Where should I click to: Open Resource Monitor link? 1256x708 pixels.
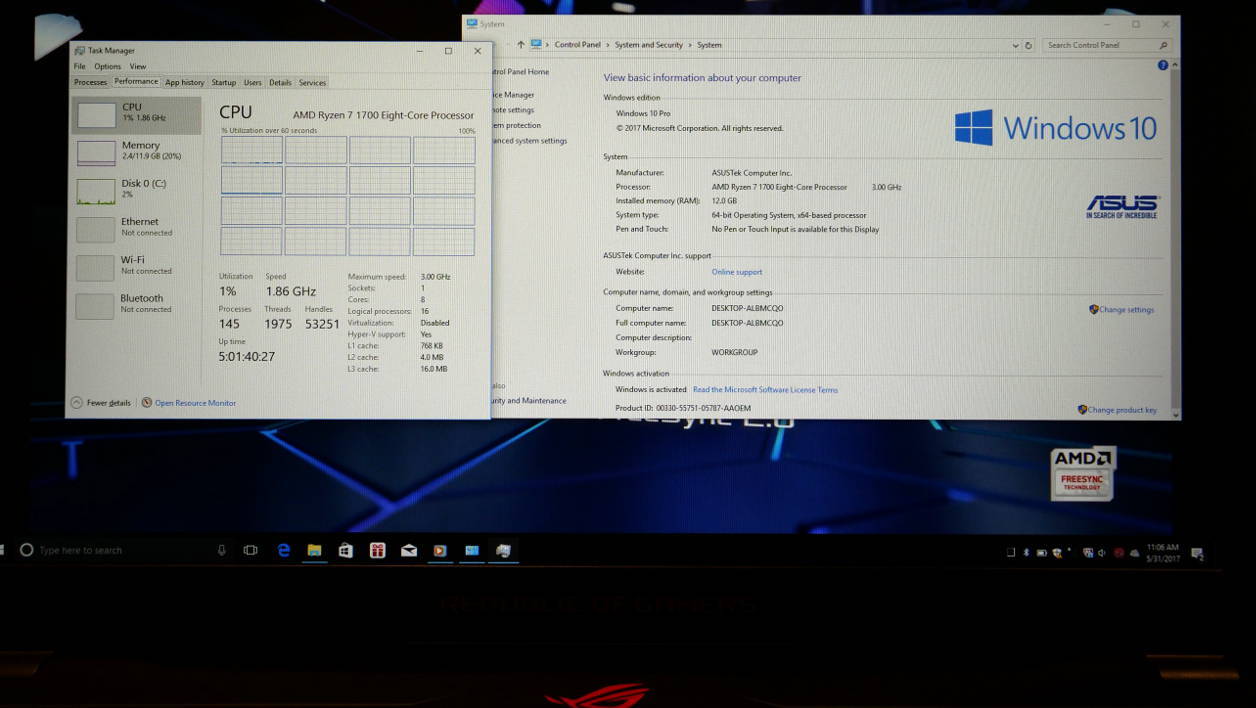pos(195,403)
